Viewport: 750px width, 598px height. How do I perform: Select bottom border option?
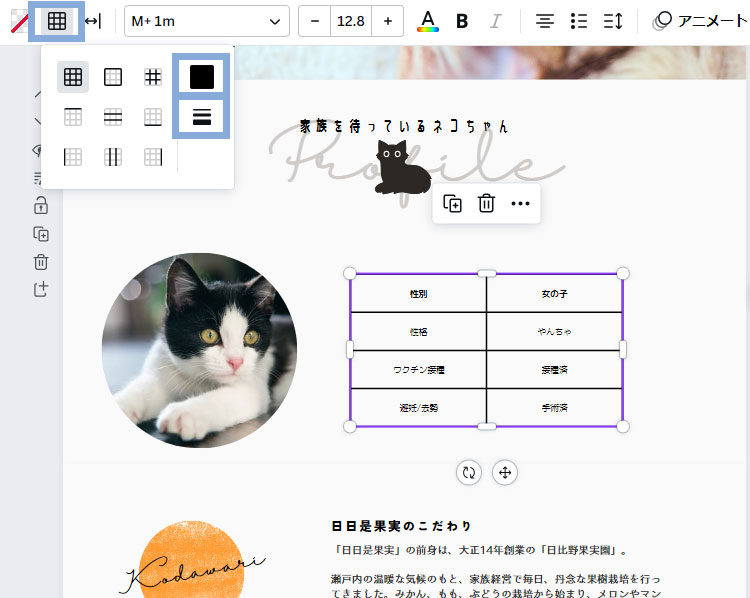click(153, 117)
